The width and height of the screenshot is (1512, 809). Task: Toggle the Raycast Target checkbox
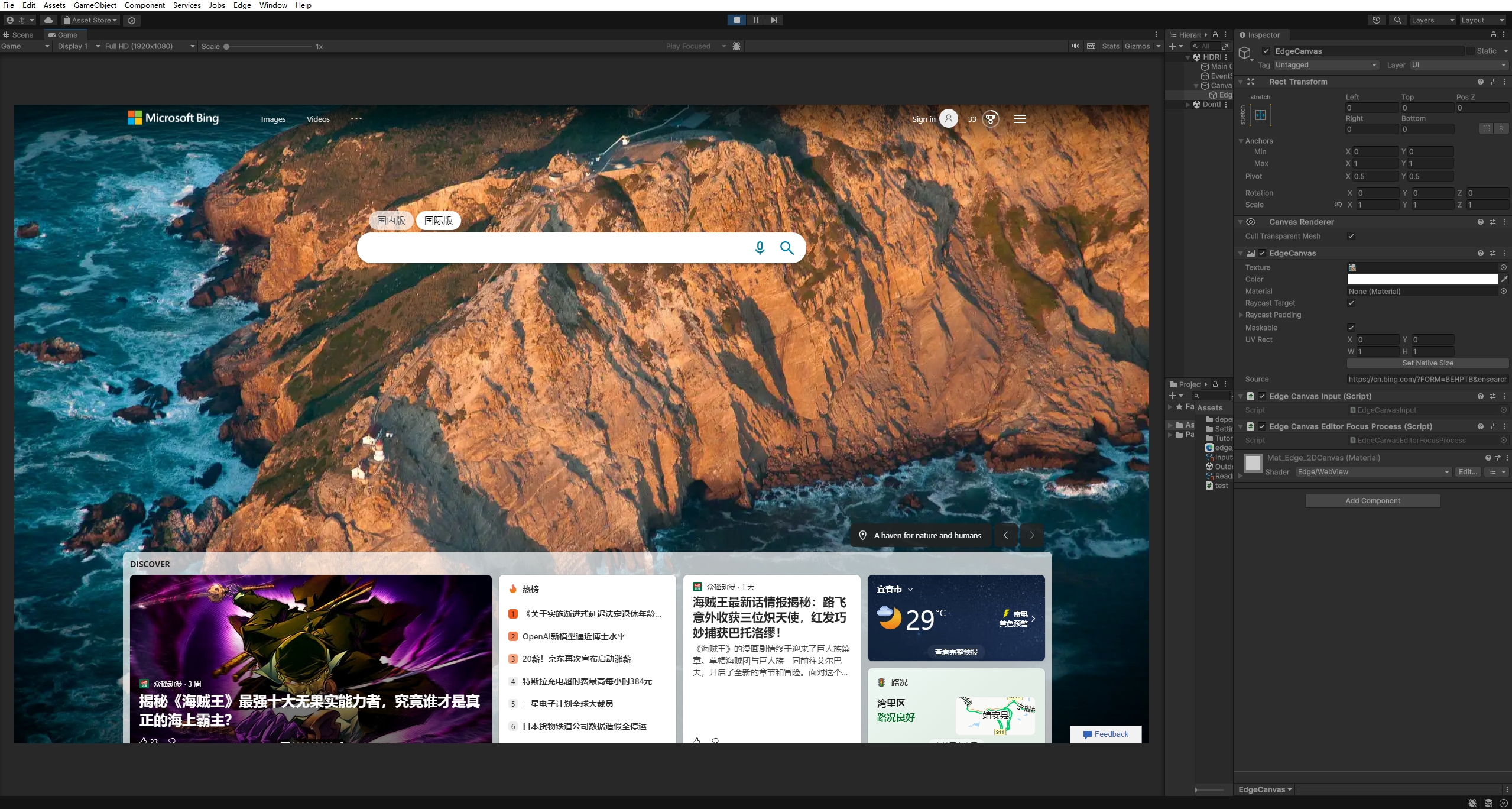(1351, 303)
